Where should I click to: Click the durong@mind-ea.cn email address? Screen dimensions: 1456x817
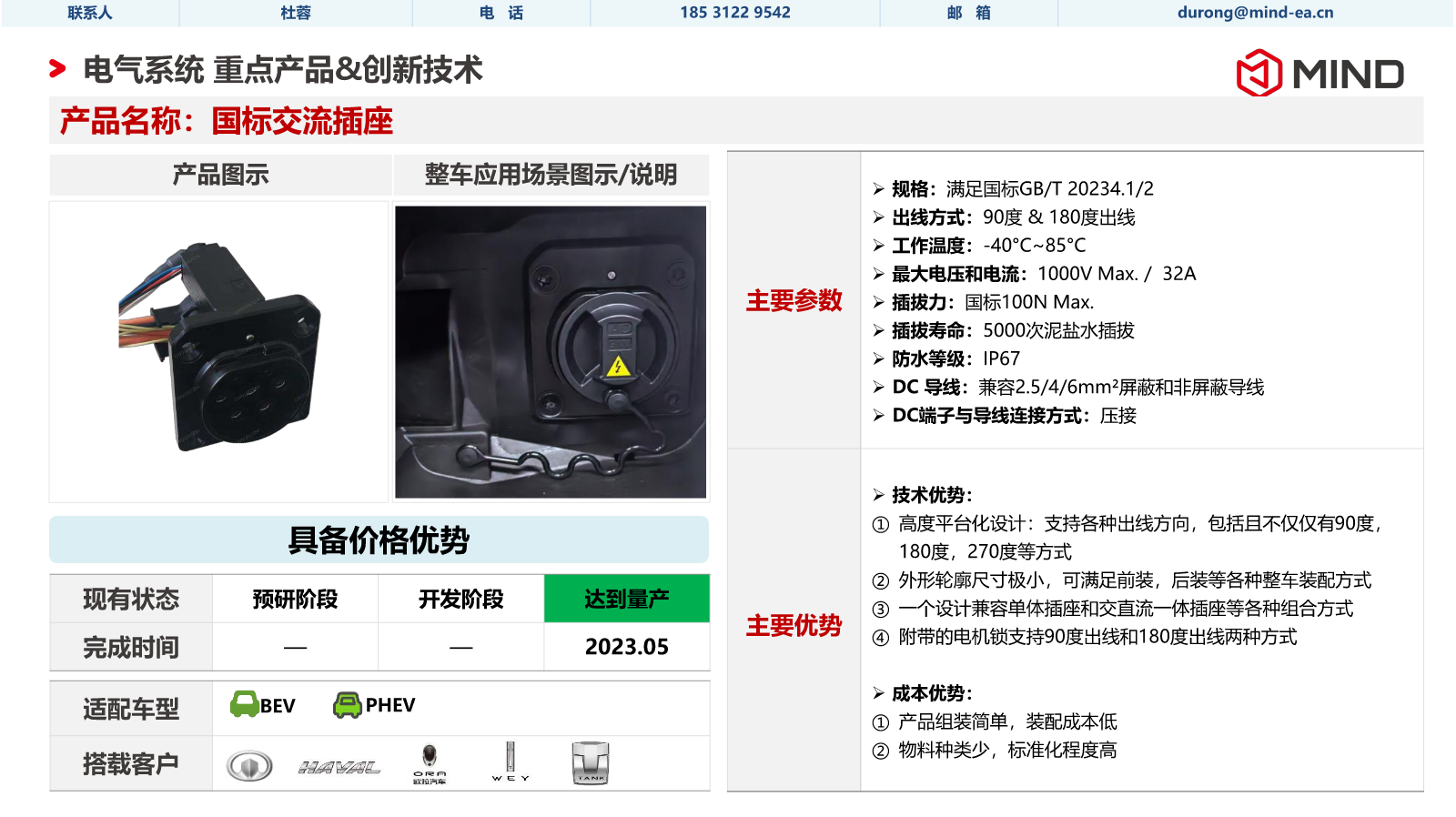click(1255, 13)
